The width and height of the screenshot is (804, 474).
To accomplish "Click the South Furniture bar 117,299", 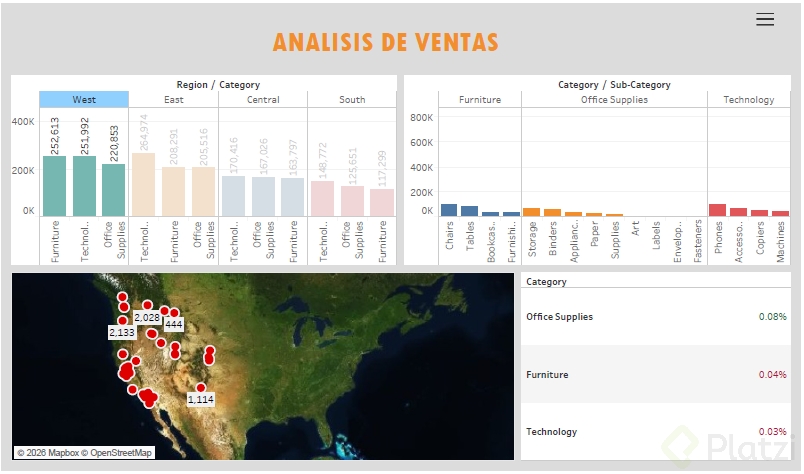I will (382, 203).
